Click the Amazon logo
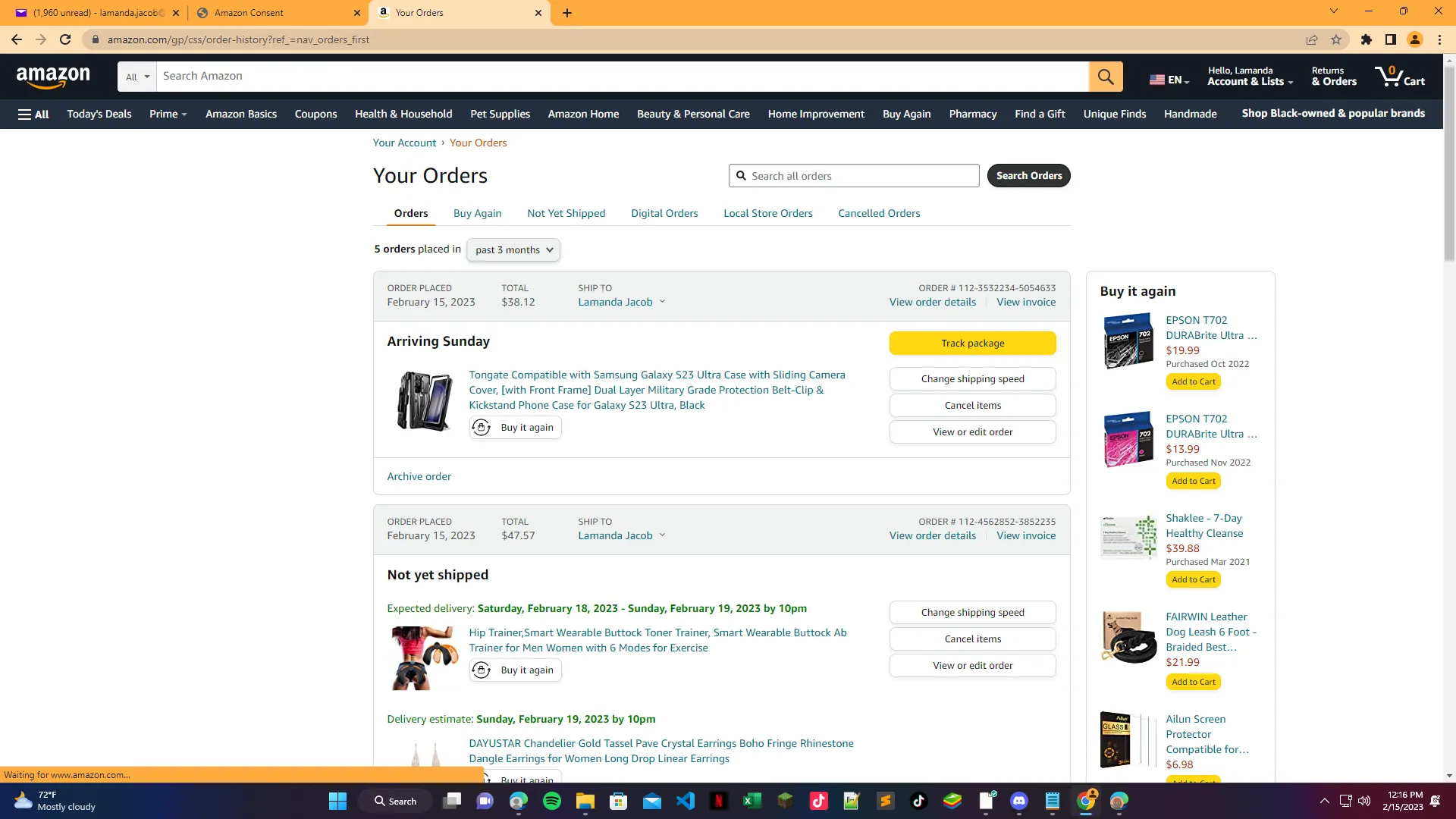Image resolution: width=1456 pixels, height=819 pixels. (53, 77)
